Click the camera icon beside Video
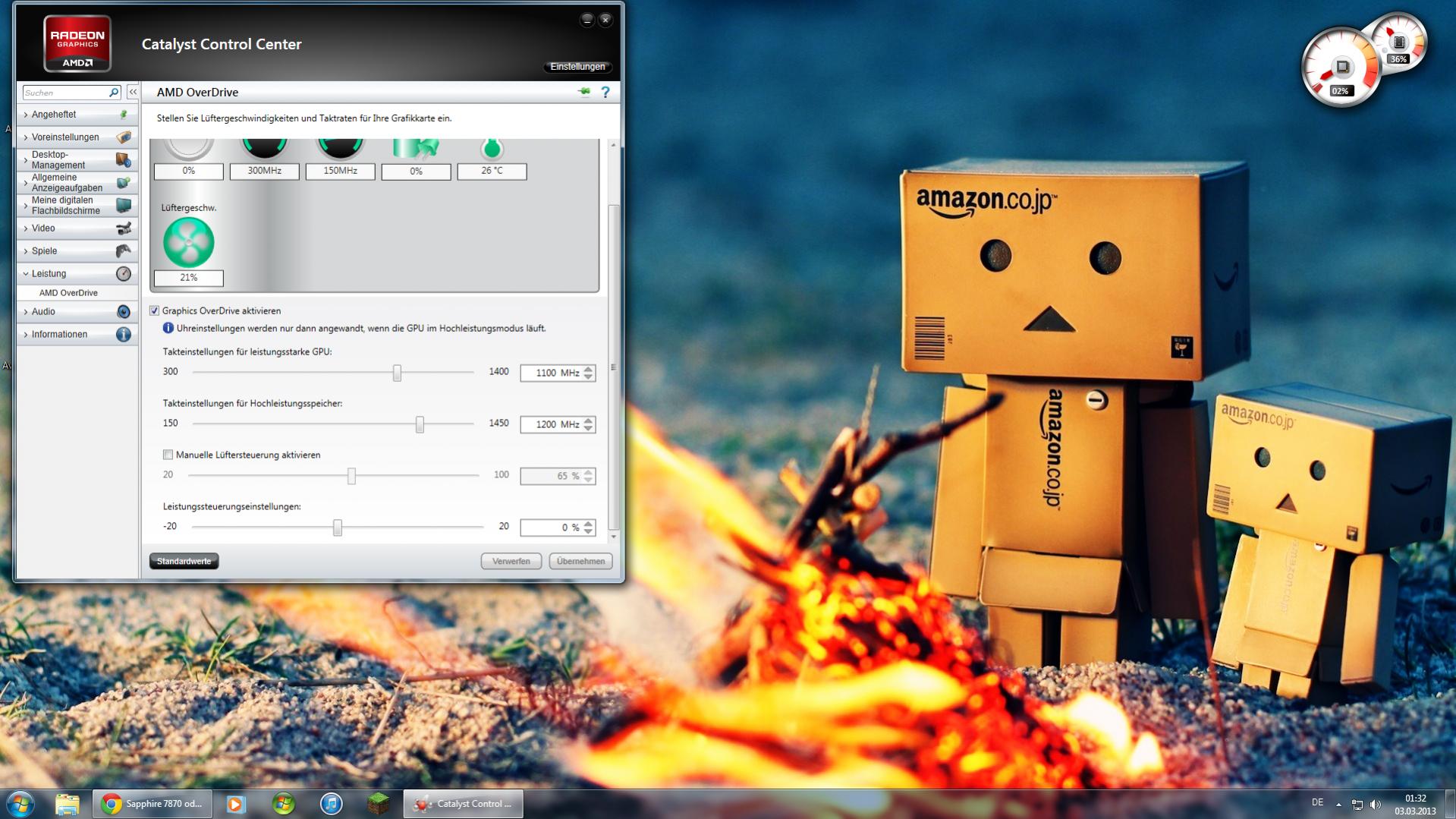The height and width of the screenshot is (819, 1456). [x=124, y=228]
